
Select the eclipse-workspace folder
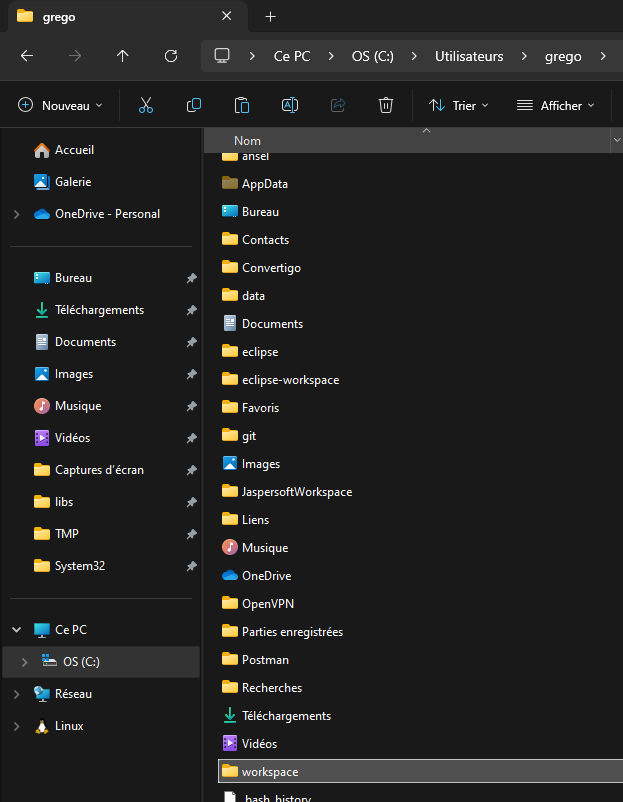pos(290,380)
